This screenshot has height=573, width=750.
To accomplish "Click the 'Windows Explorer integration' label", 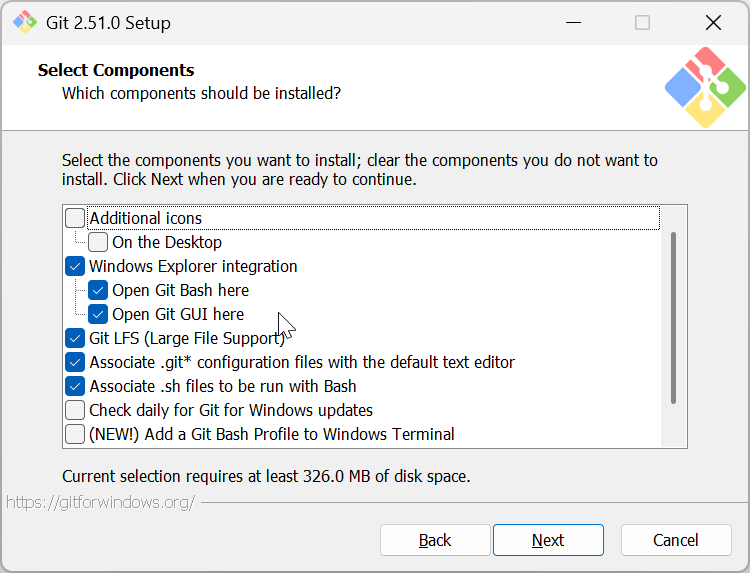I will (x=193, y=266).
